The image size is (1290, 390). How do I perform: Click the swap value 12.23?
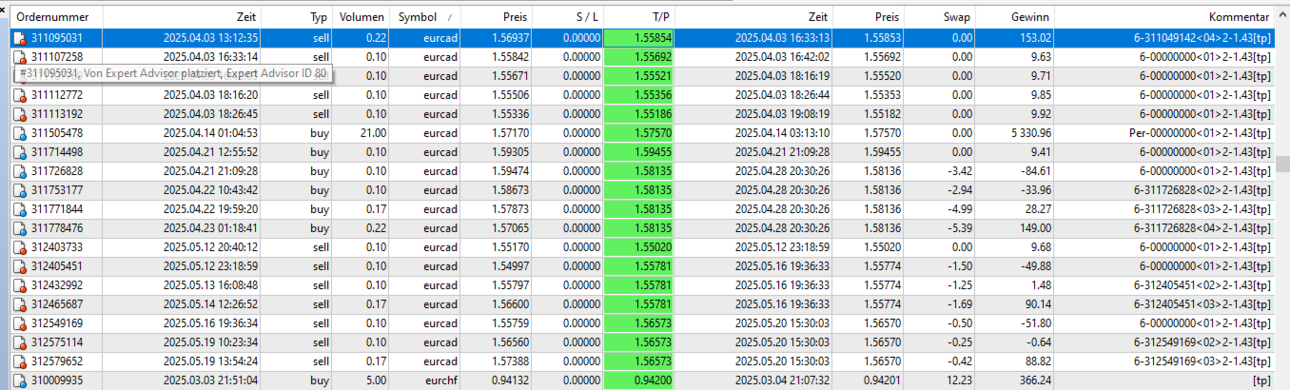point(958,380)
